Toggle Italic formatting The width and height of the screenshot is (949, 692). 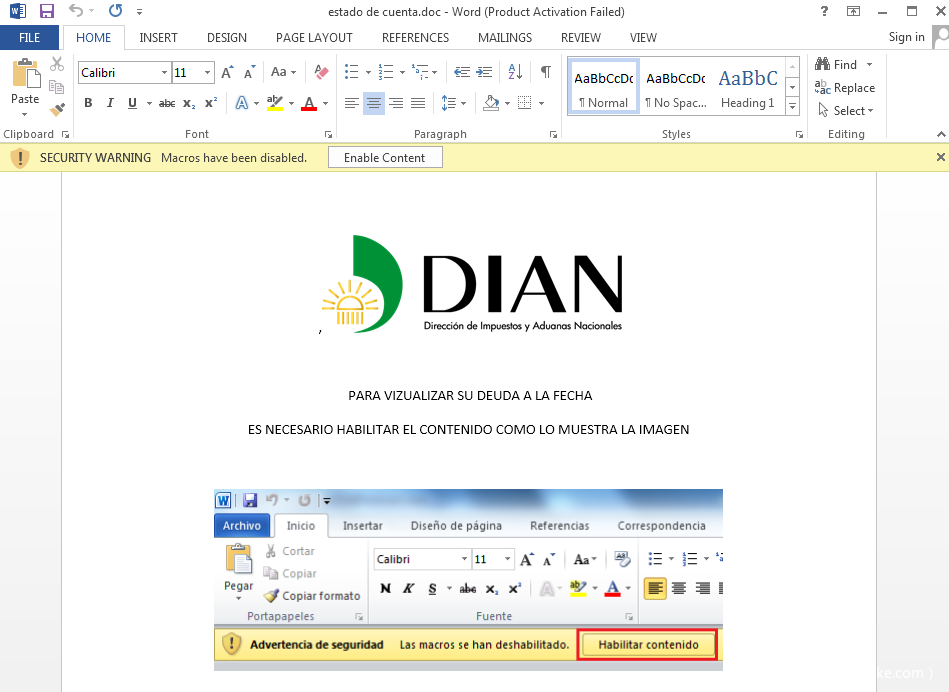tap(109, 103)
